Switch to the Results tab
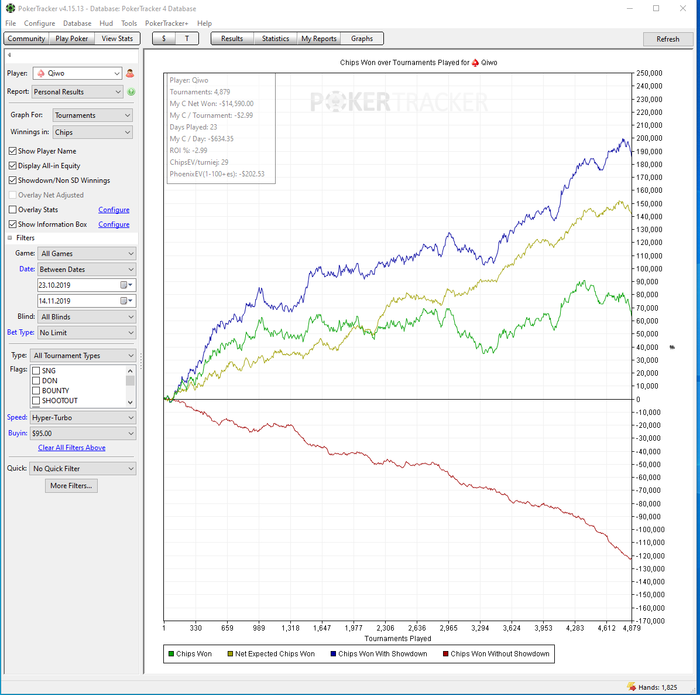This screenshot has height=695, width=700. tap(232, 38)
